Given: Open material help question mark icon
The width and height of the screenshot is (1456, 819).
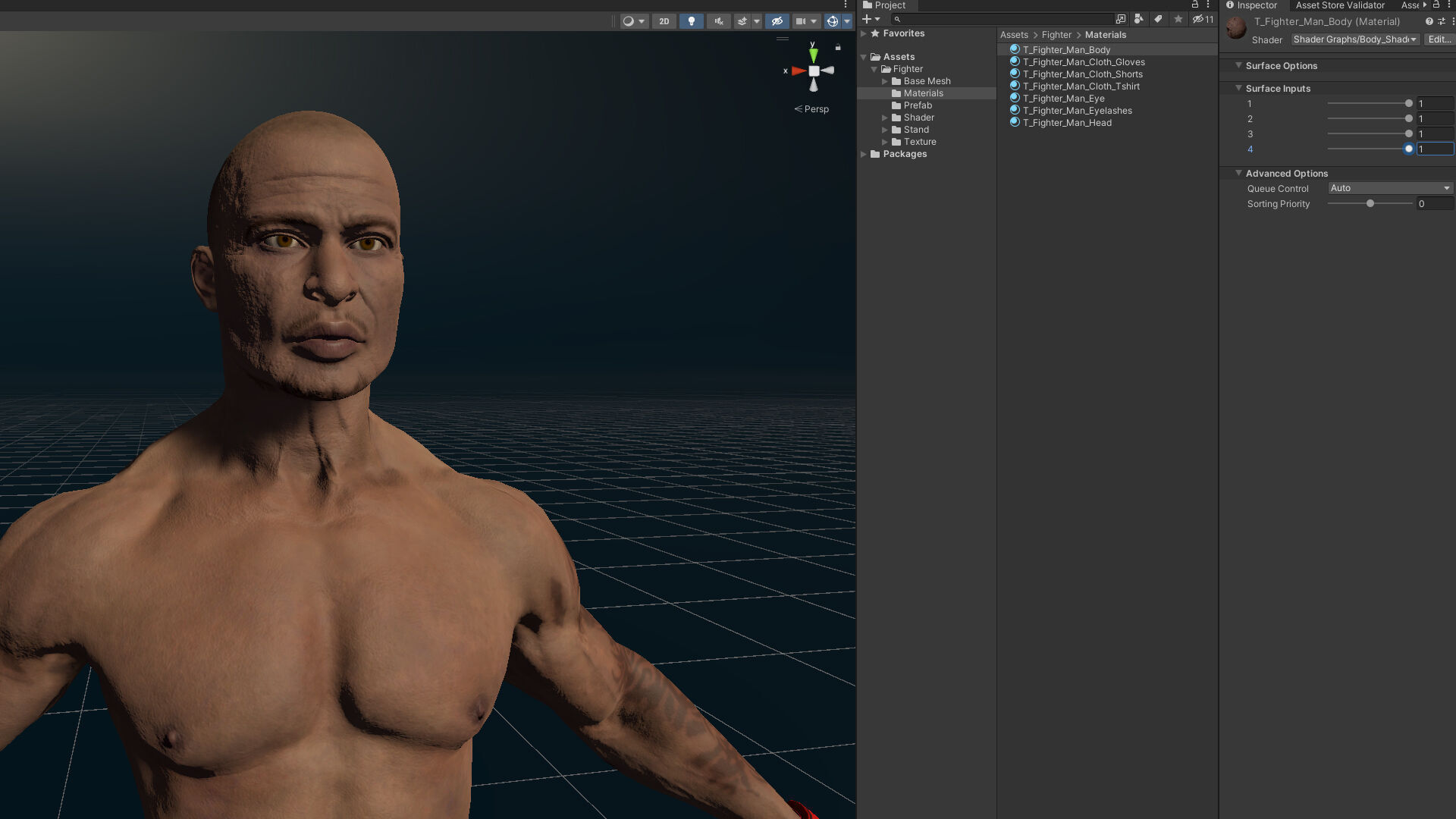Looking at the screenshot, I should tap(1429, 21).
